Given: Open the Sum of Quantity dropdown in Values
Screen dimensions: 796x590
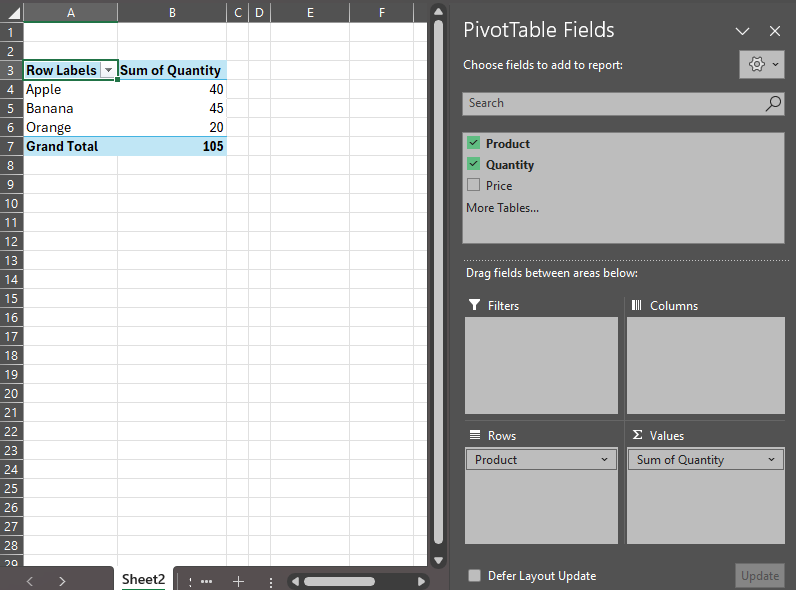Looking at the screenshot, I should [x=772, y=460].
